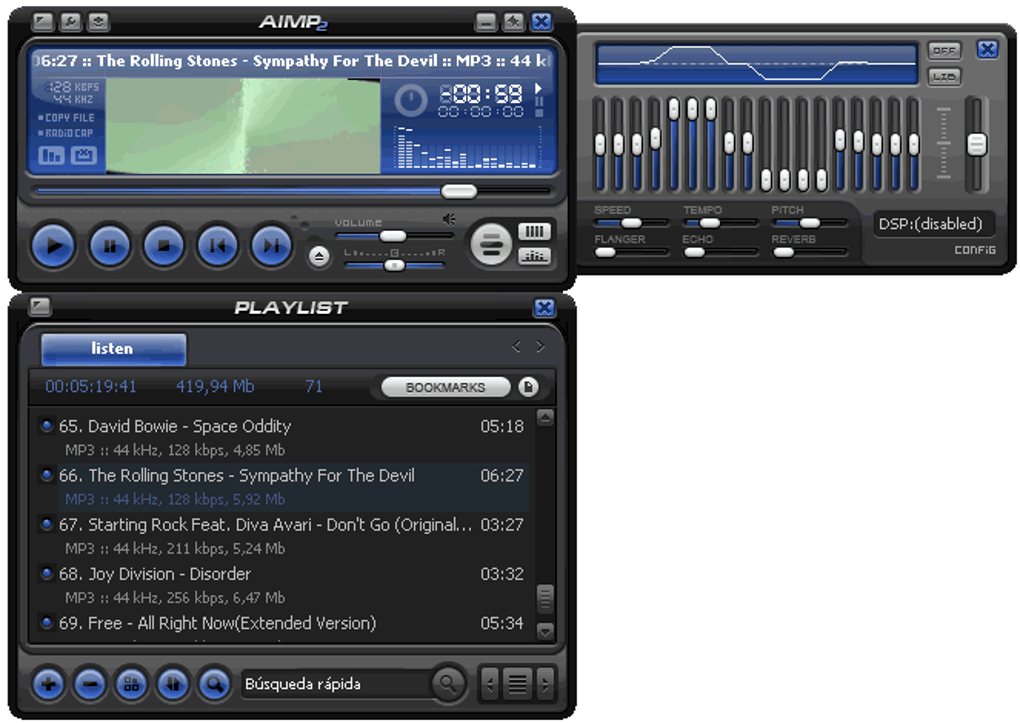Close the equalizer panel
The image size is (1020, 723).
point(987,49)
